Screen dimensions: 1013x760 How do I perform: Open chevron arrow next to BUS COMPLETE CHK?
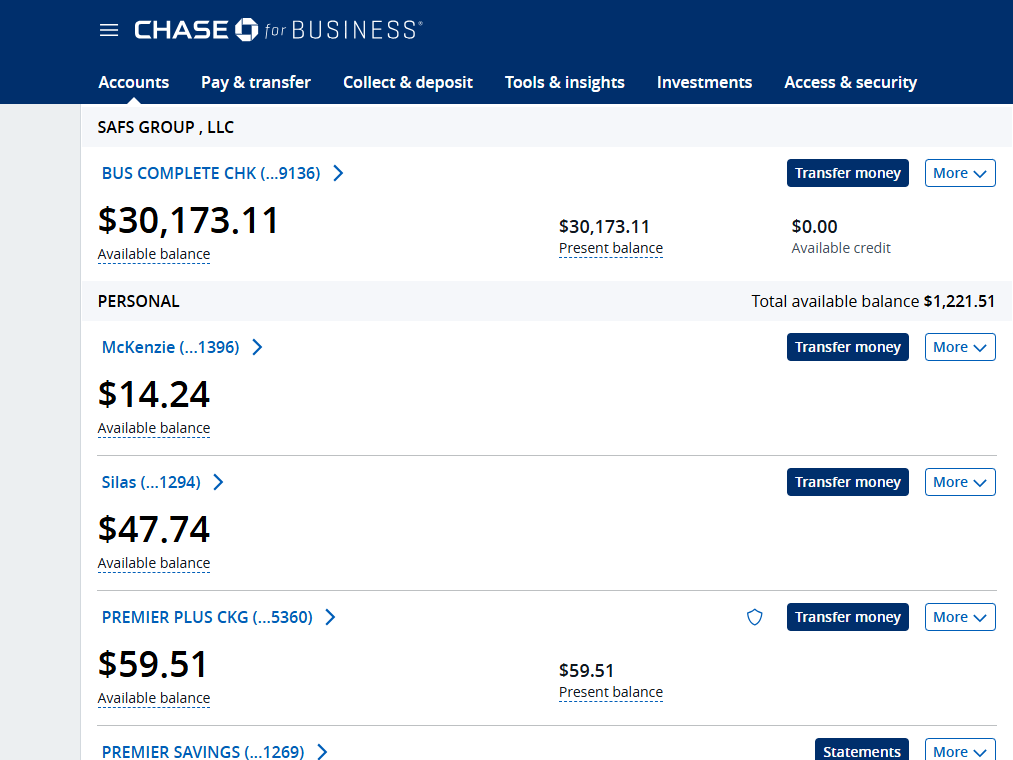point(338,173)
